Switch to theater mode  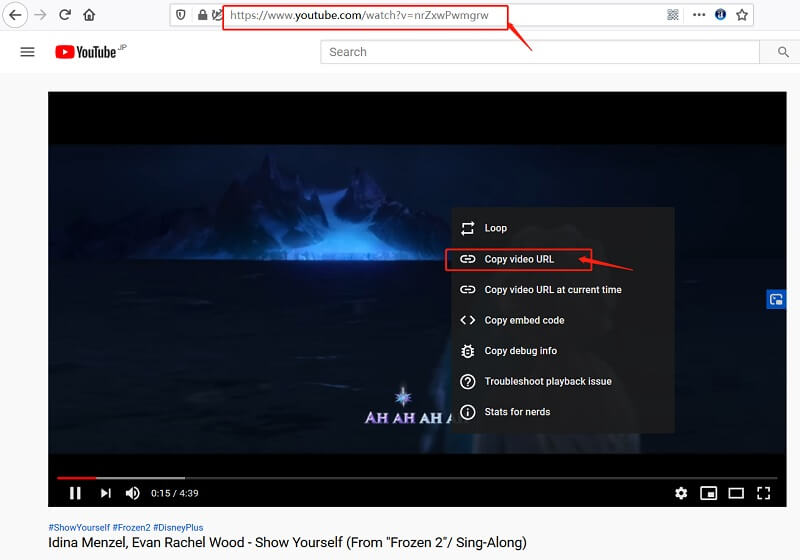pyautogui.click(x=736, y=493)
